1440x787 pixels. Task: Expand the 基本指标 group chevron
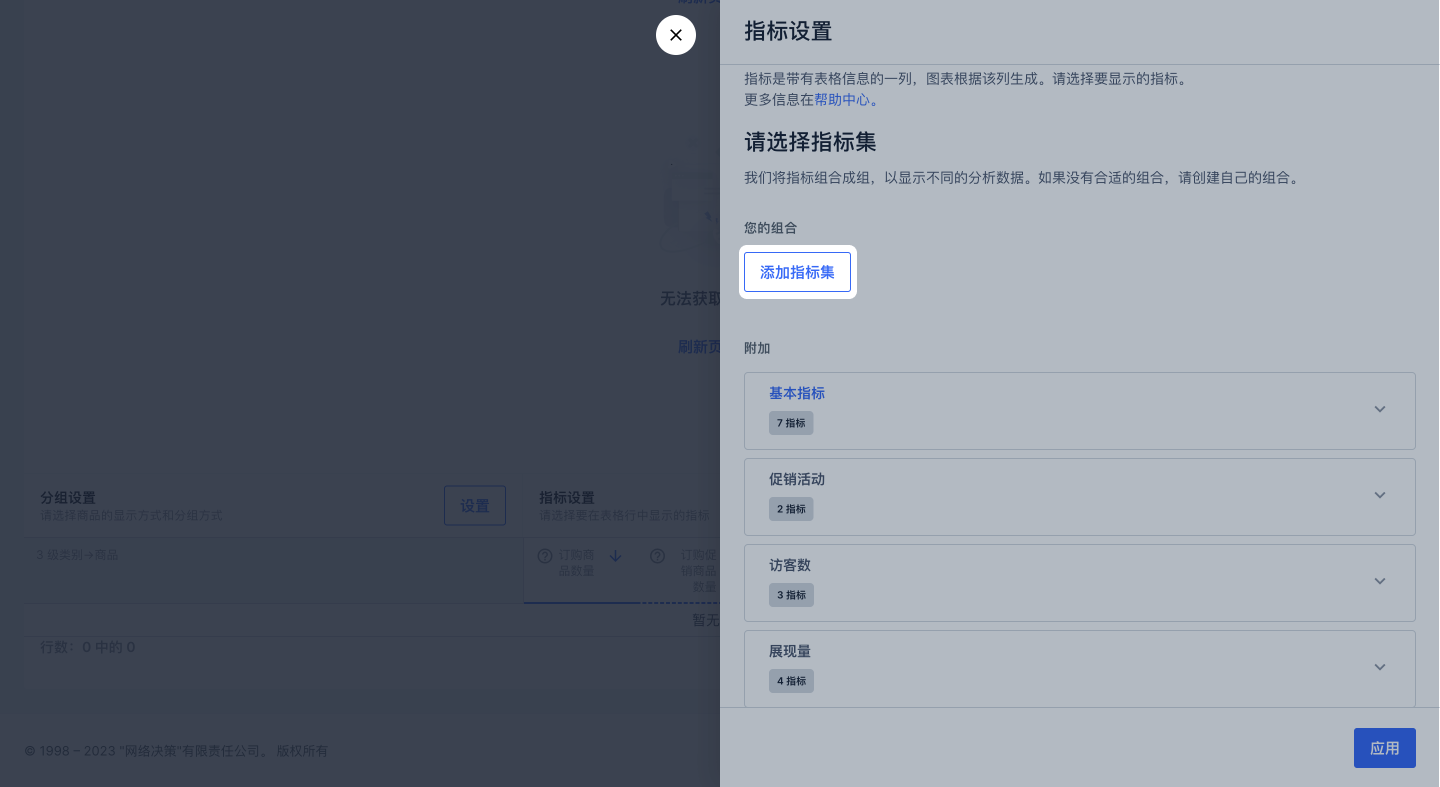tap(1380, 409)
